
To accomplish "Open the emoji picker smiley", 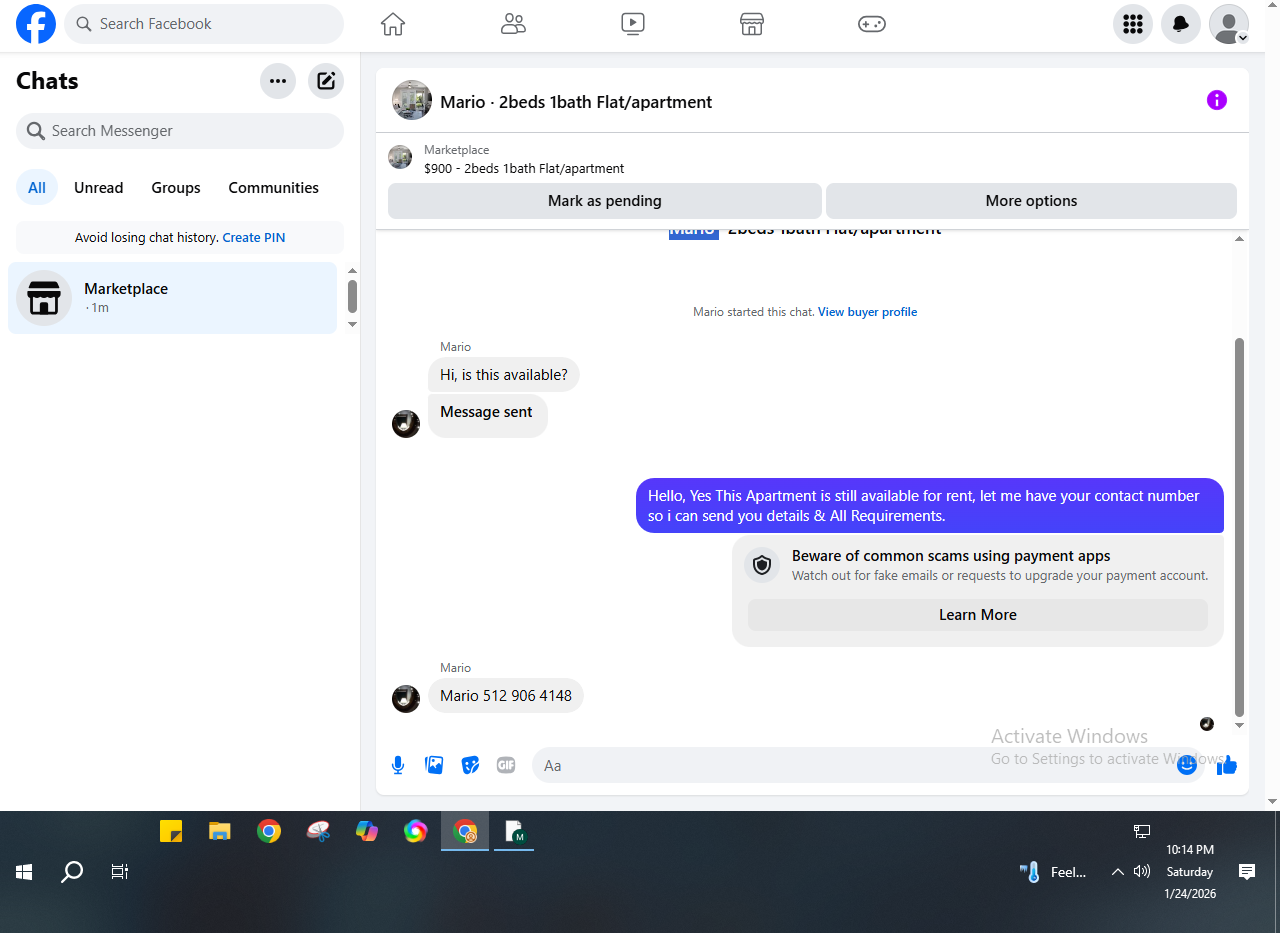I will [1187, 765].
